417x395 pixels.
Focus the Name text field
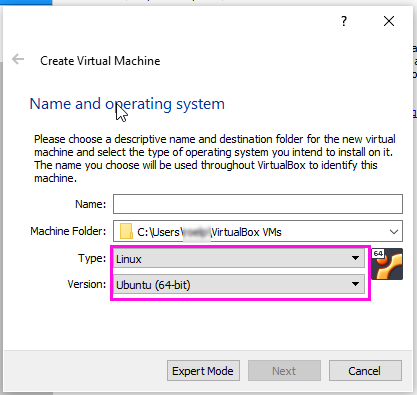click(258, 204)
